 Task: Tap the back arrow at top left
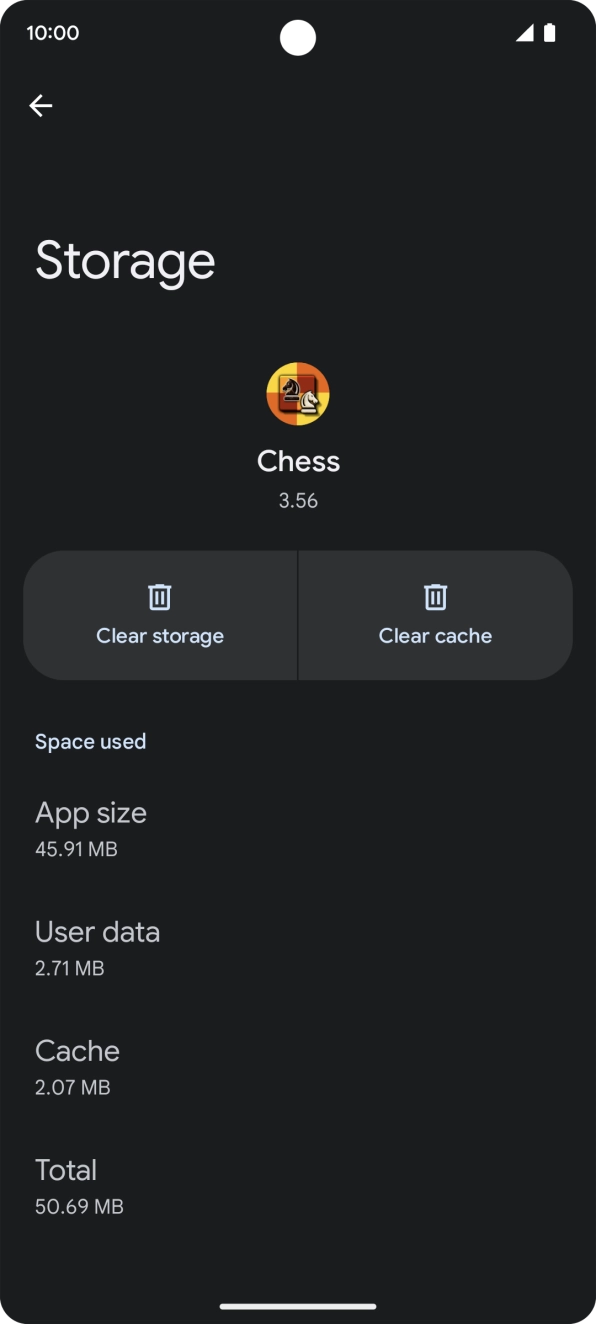coord(40,105)
